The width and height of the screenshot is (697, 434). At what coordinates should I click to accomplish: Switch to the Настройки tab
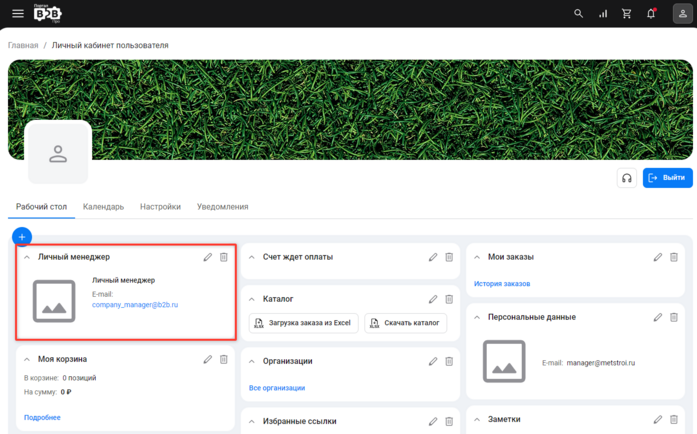click(160, 207)
